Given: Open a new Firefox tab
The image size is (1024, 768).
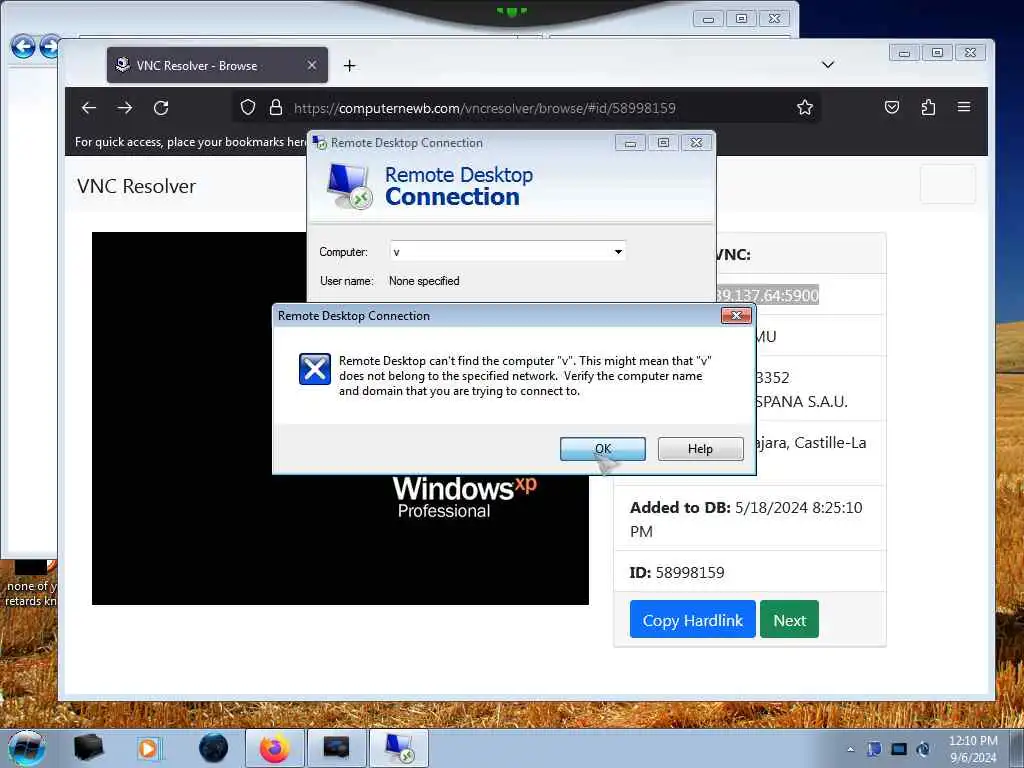Looking at the screenshot, I should pos(349,65).
